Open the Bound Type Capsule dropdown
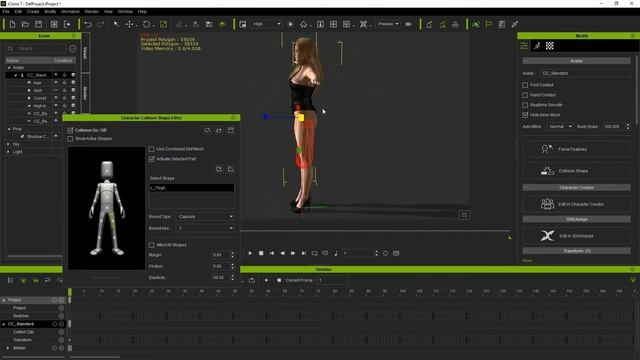640x360 pixels. pyautogui.click(x=205, y=216)
